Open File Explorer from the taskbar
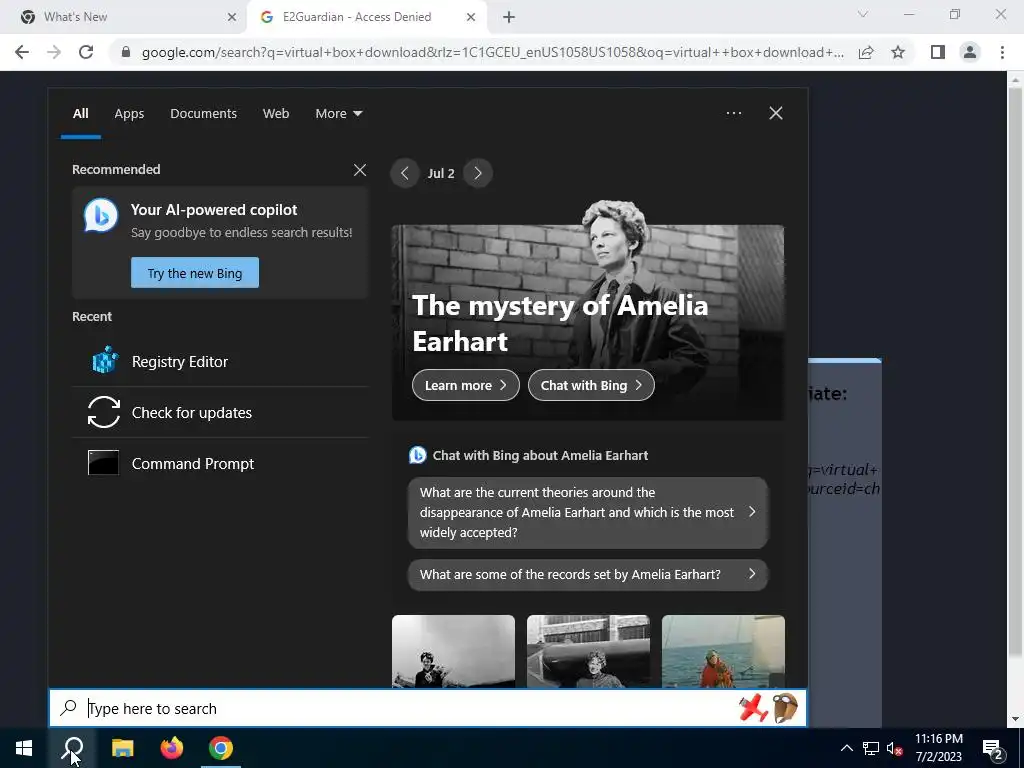Screen dimensions: 1024x768 tap(122, 748)
